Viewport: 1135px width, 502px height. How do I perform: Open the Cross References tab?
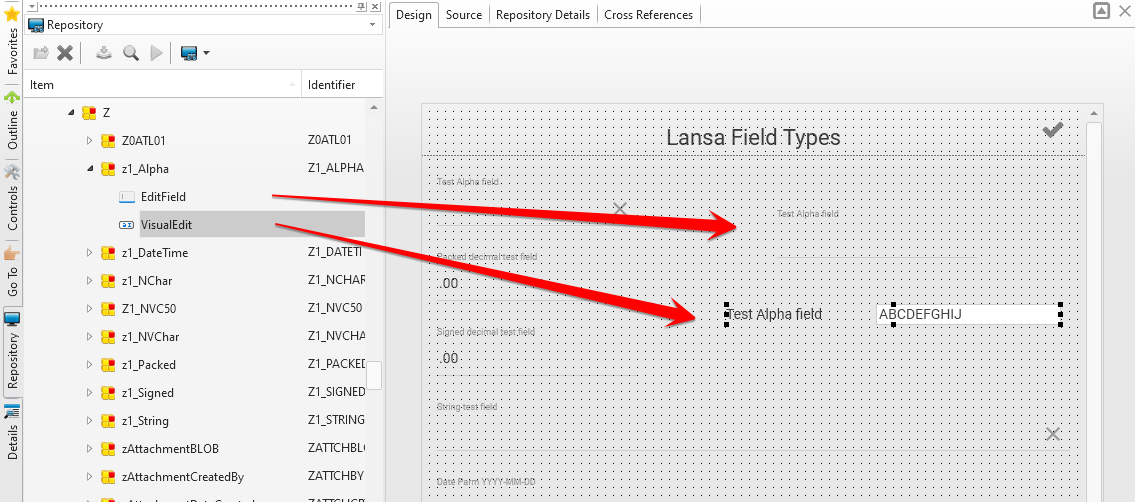pyautogui.click(x=648, y=15)
